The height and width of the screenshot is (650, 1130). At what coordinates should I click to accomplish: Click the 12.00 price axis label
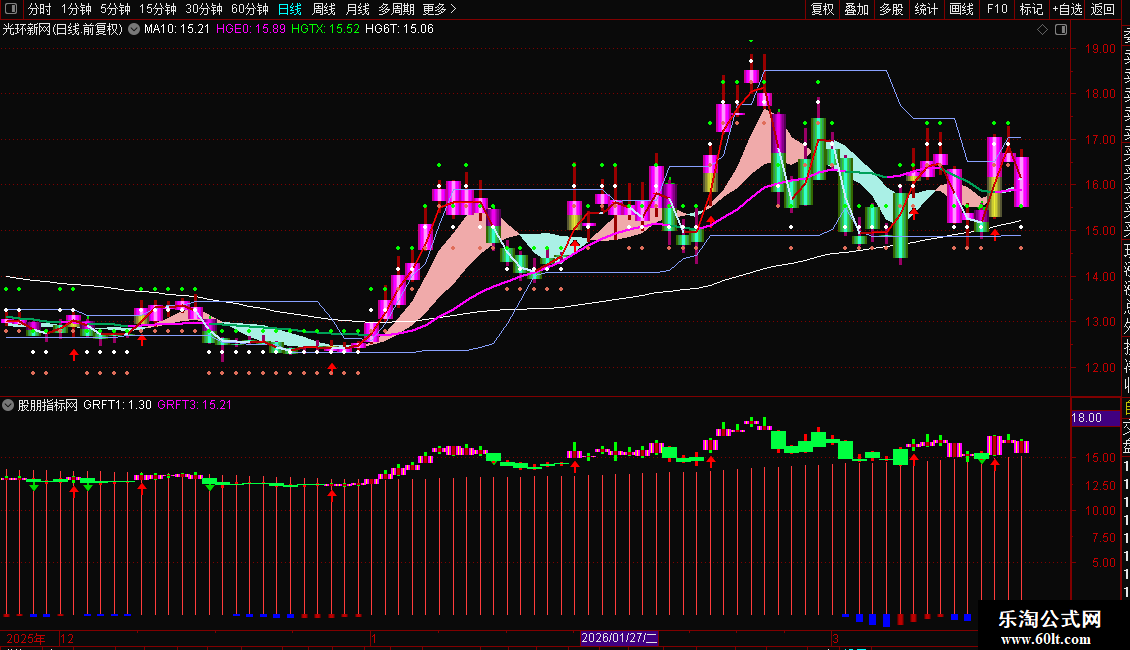click(1100, 368)
